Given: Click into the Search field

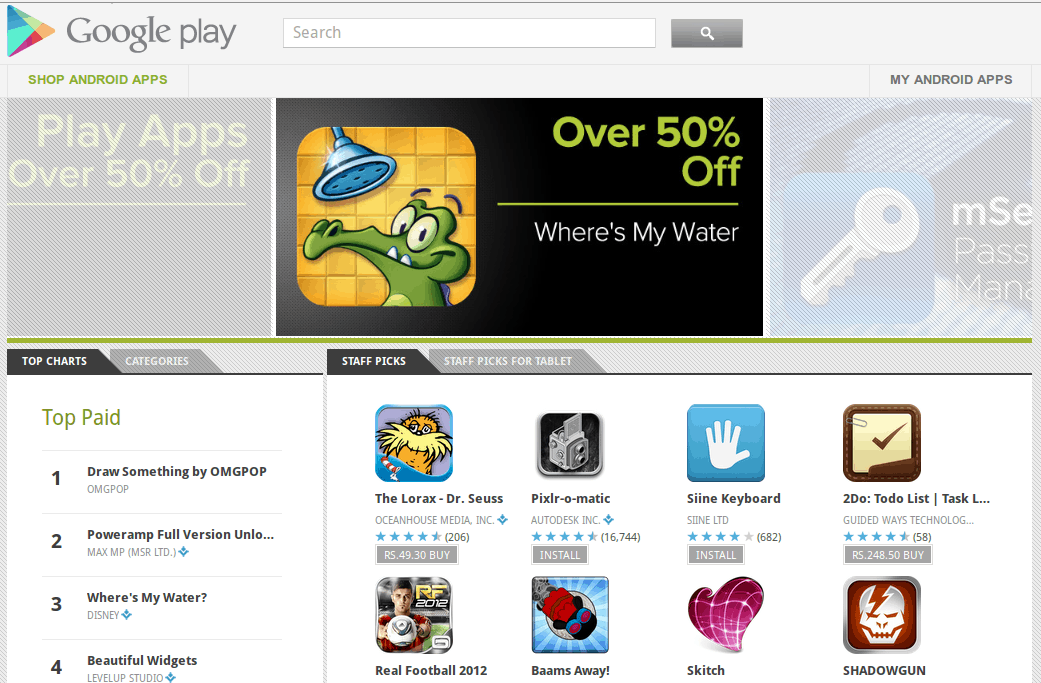Looking at the screenshot, I should (x=469, y=33).
